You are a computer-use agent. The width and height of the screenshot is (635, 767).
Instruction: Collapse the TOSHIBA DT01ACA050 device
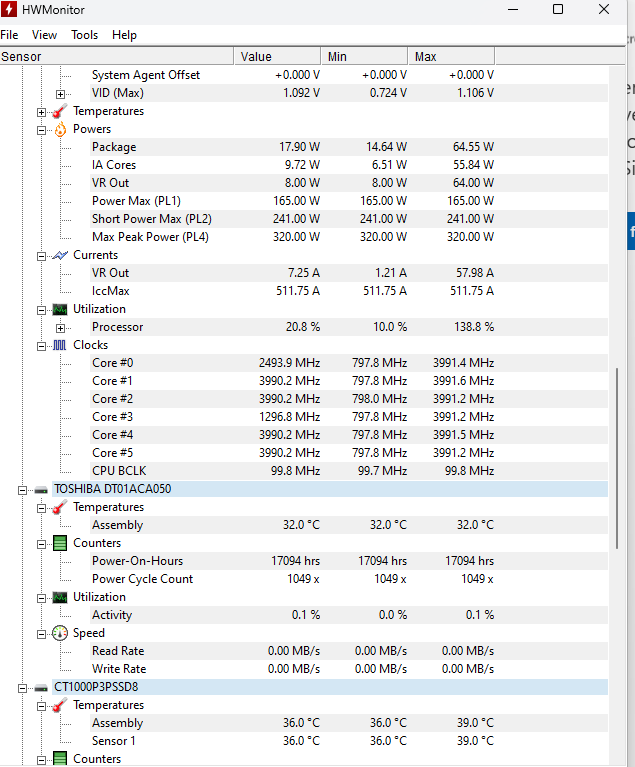click(23, 490)
